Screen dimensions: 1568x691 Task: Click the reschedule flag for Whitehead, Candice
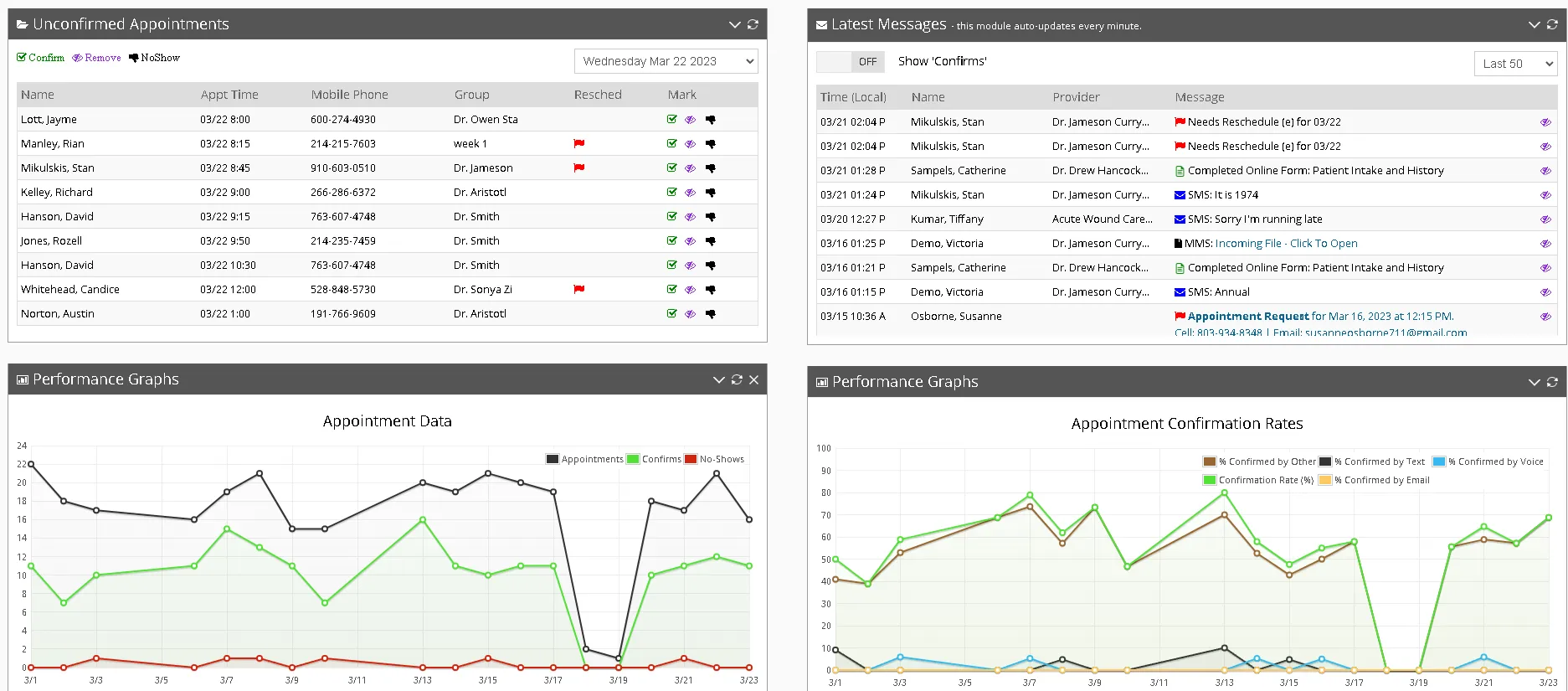tap(578, 290)
